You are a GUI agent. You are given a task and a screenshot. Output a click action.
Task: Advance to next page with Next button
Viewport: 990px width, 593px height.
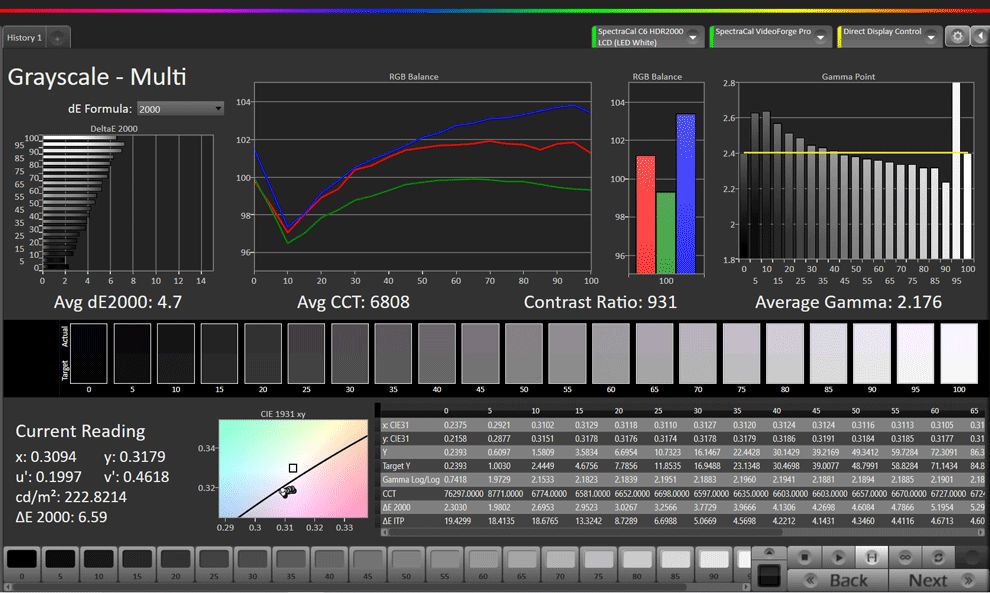938,580
